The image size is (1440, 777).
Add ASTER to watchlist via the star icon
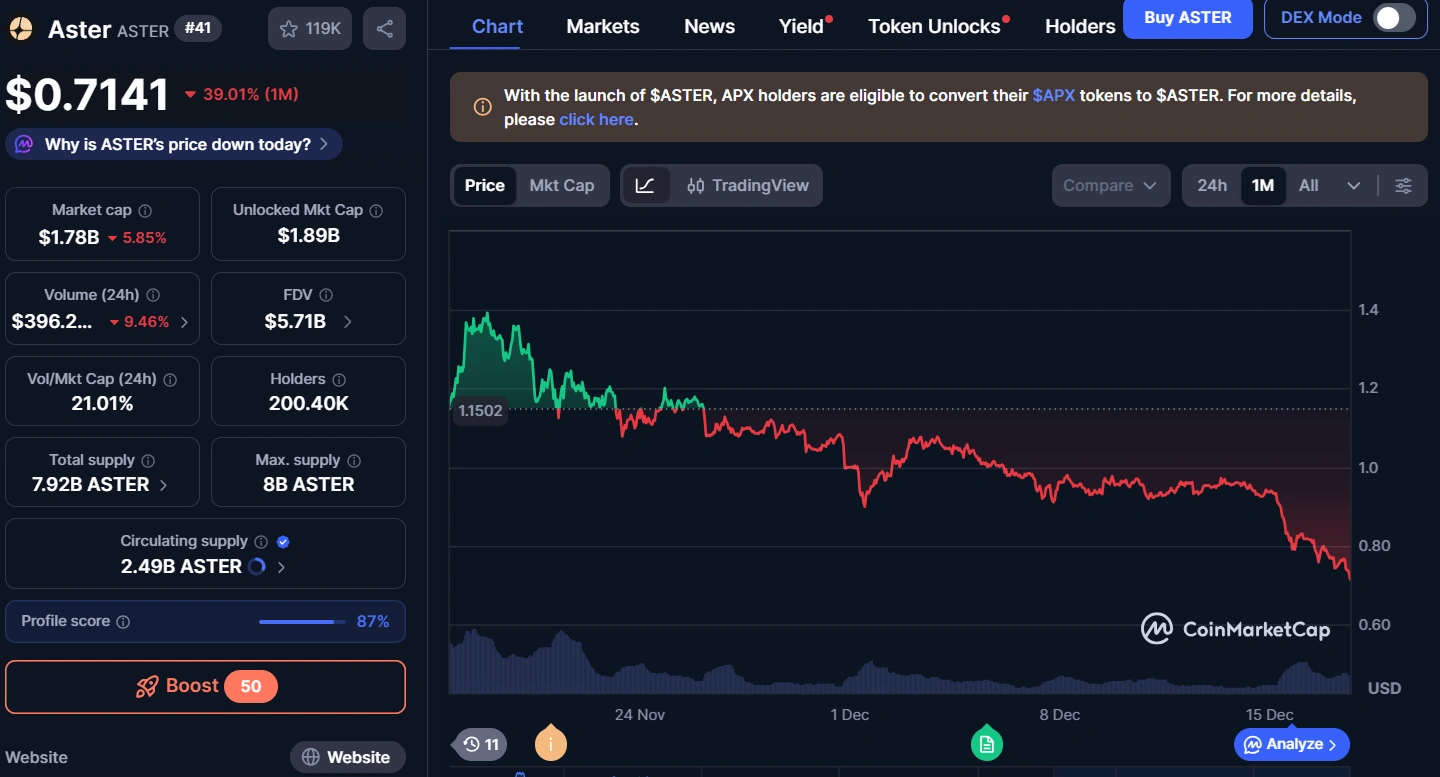(x=291, y=28)
